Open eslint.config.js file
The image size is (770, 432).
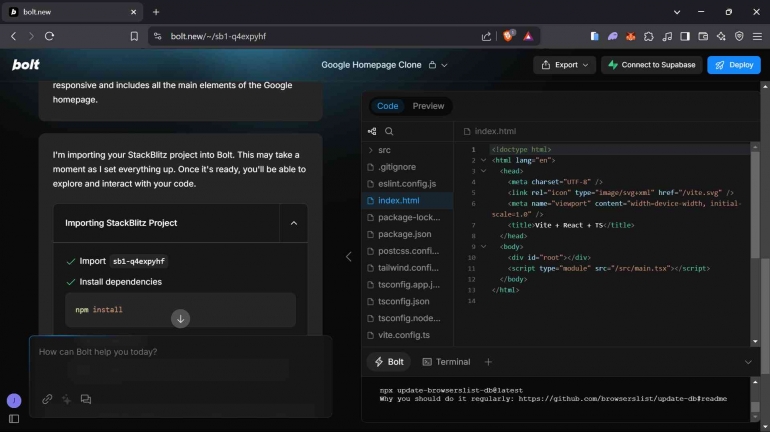pyautogui.click(x=408, y=184)
